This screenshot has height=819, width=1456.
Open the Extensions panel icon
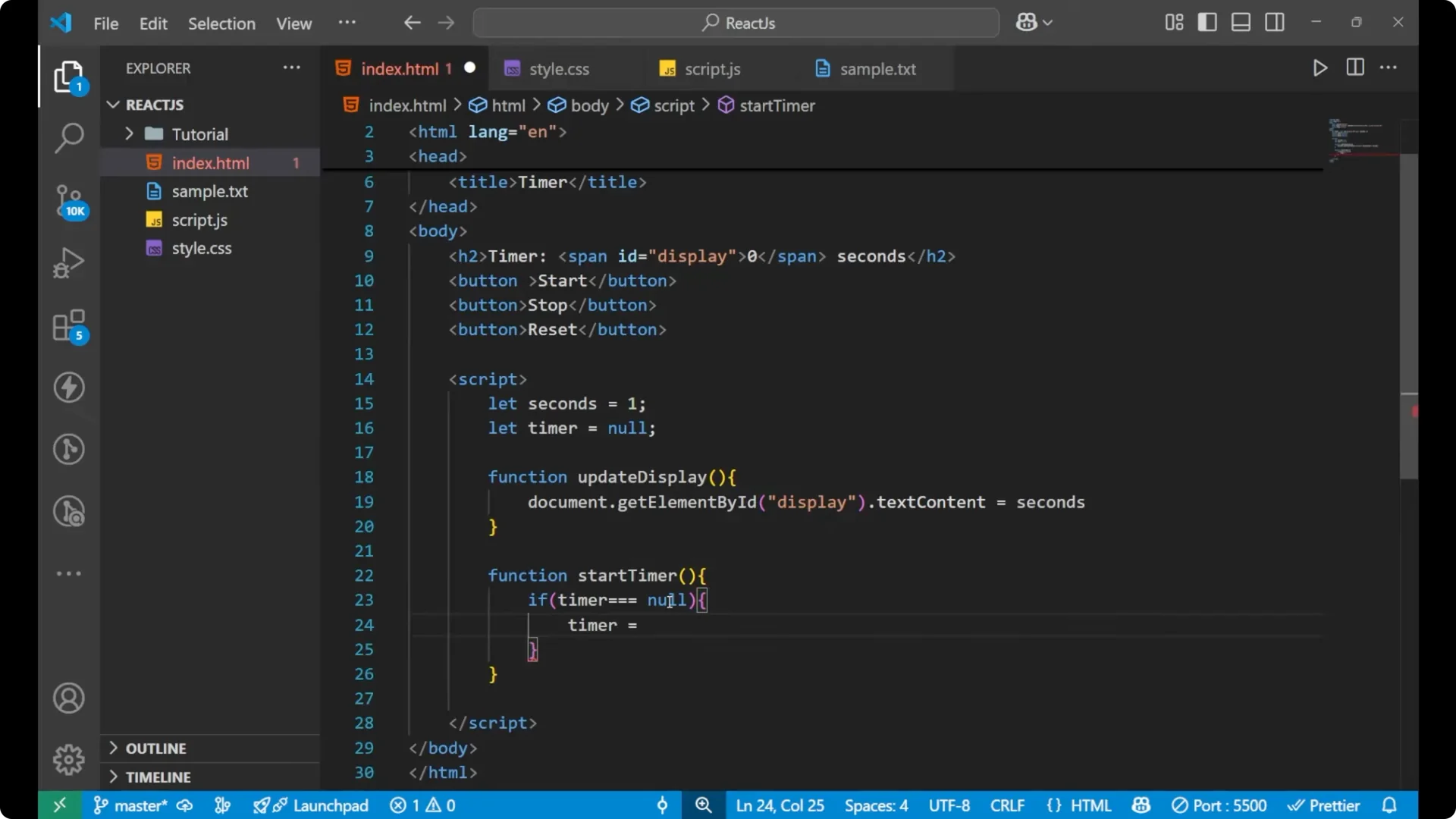[68, 326]
